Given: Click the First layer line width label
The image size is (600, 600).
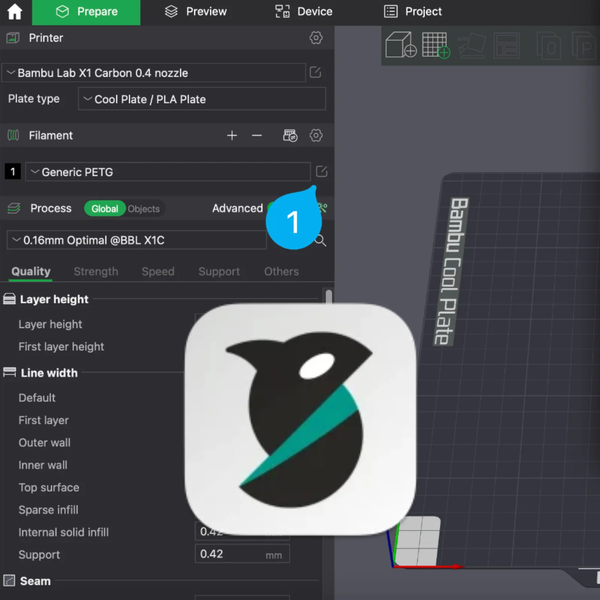Looking at the screenshot, I should coord(44,420).
